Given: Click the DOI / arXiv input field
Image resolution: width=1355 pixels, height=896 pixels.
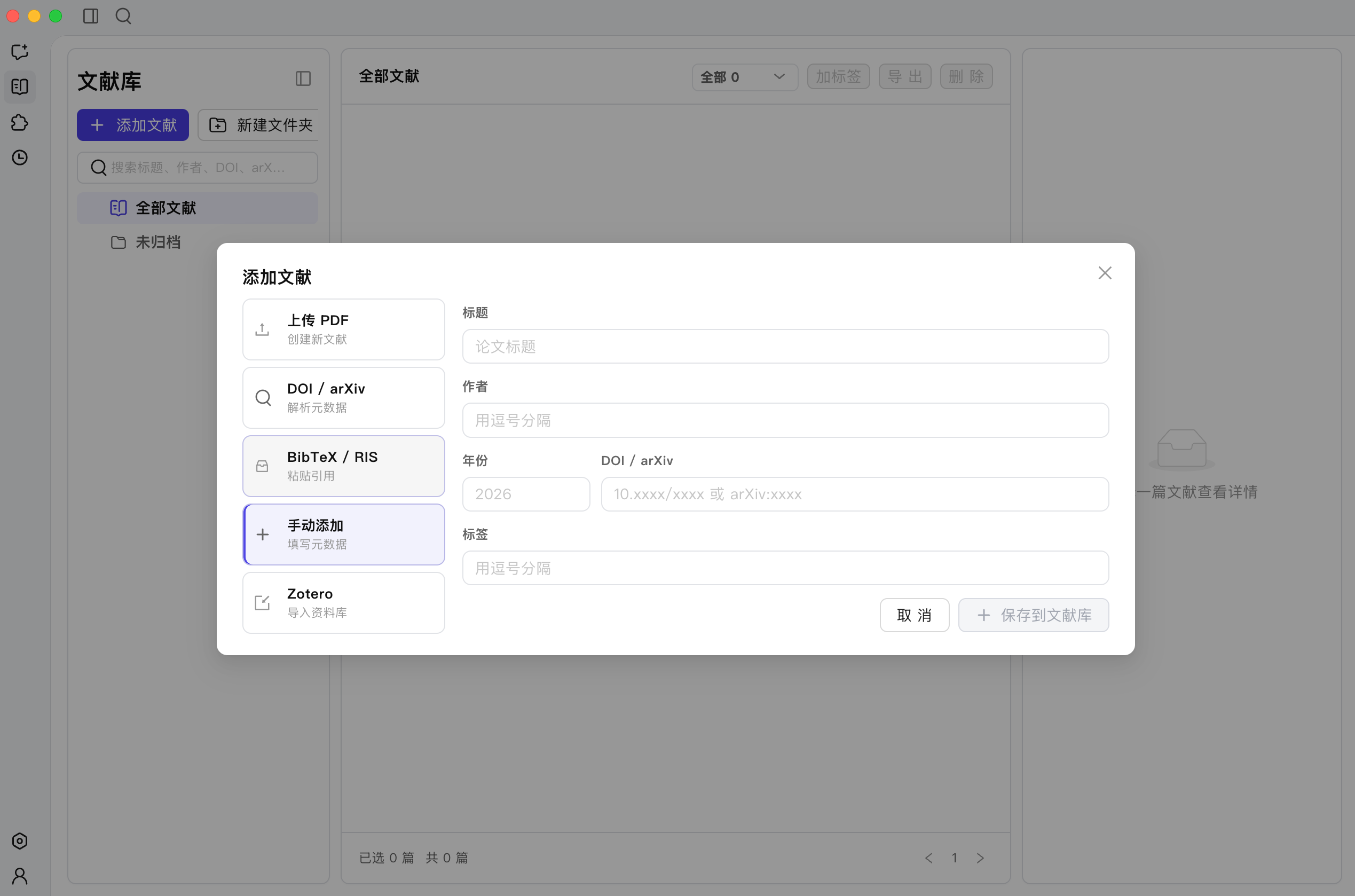Looking at the screenshot, I should 855,494.
